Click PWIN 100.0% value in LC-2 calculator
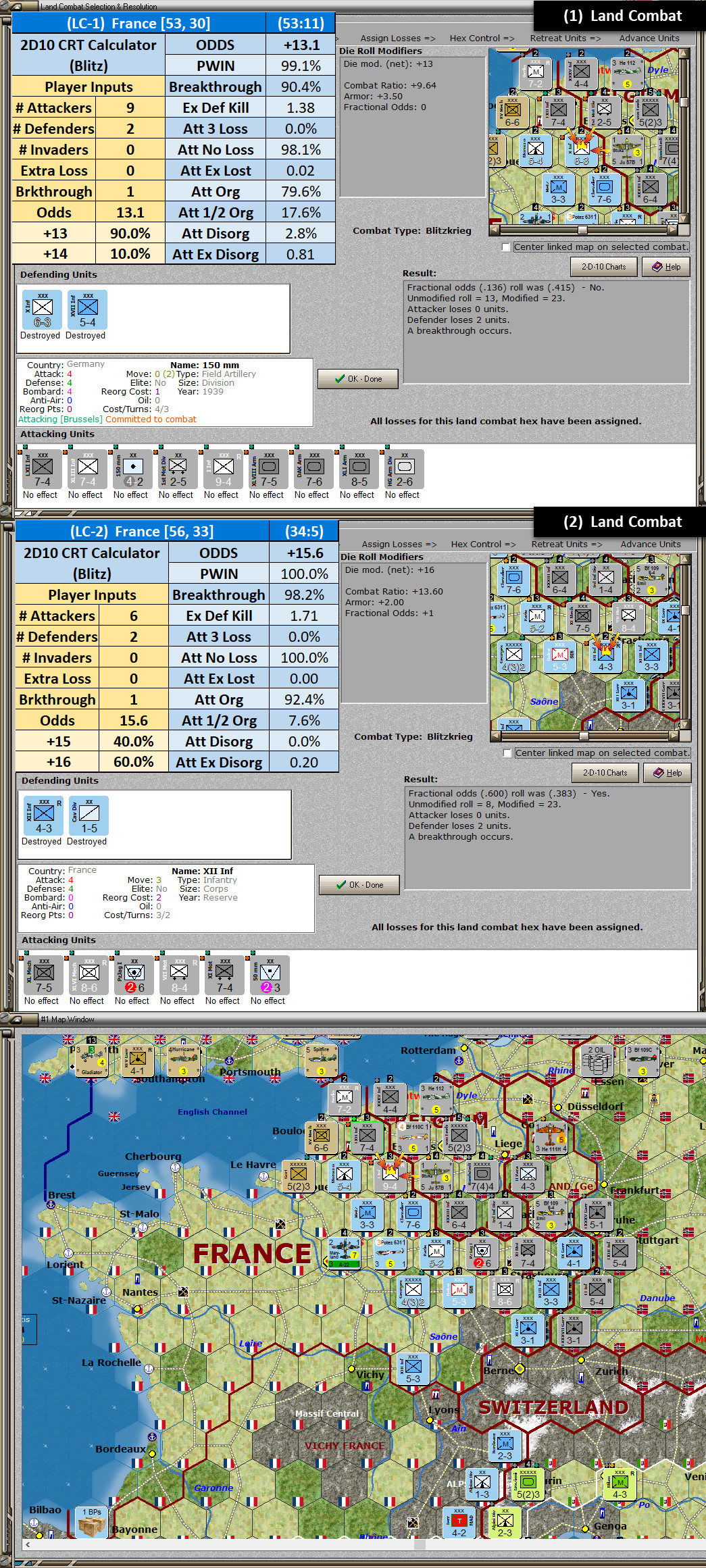Viewport: 706px width, 1568px height. [304, 574]
